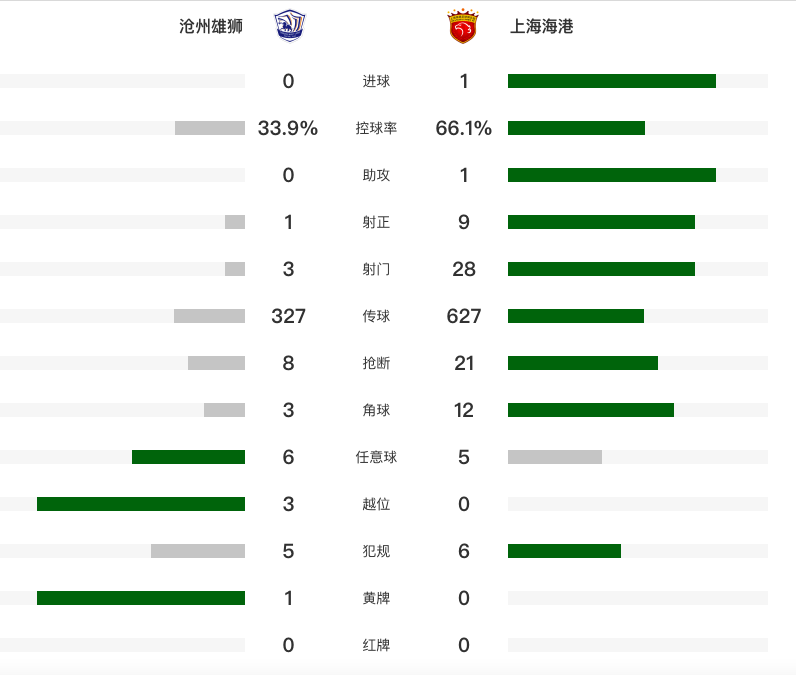
Task: Select the 进球 stat label
Action: click(x=376, y=81)
